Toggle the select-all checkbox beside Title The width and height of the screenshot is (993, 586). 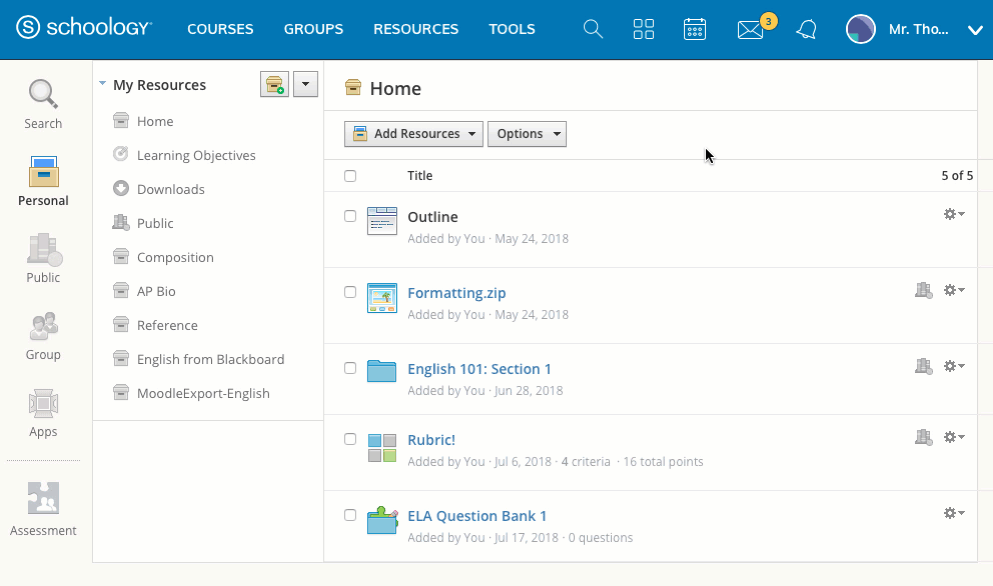pos(350,176)
